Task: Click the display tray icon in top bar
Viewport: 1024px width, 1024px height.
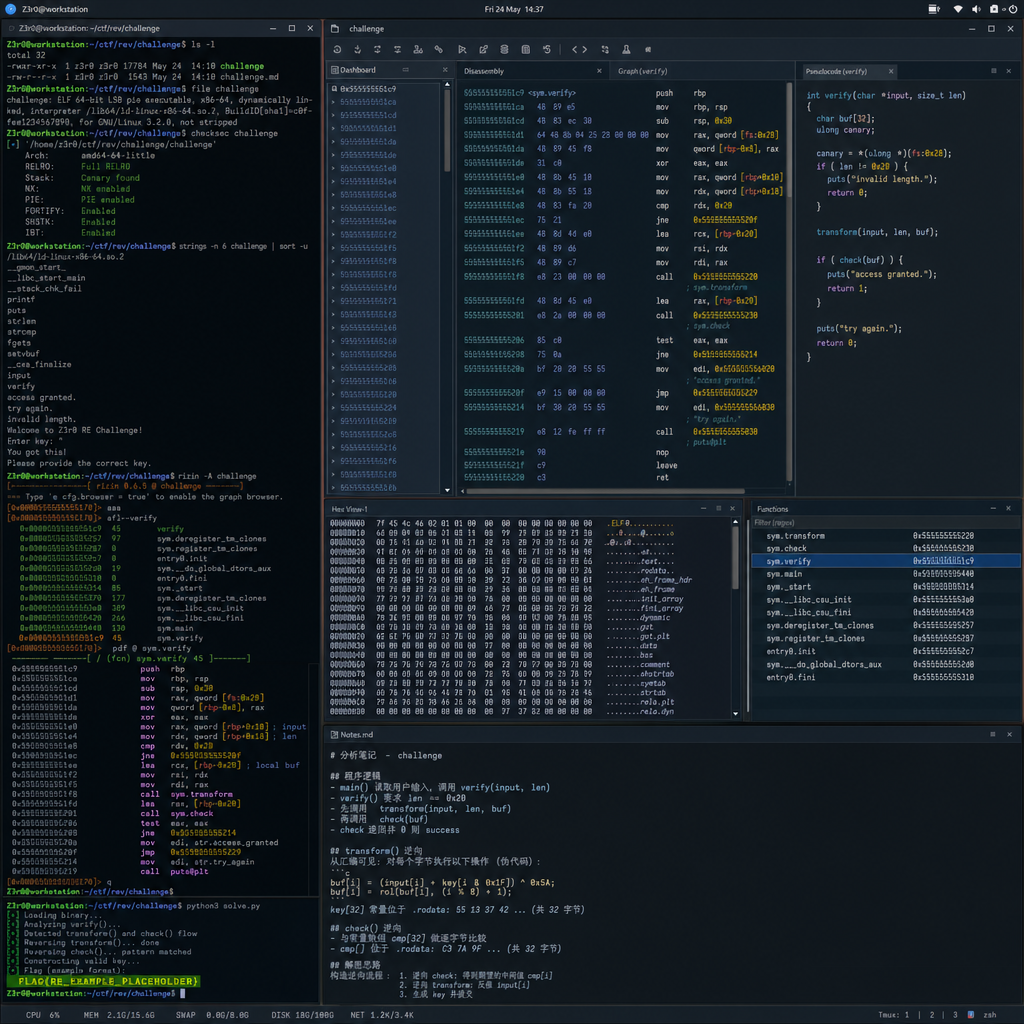Action: [x=934, y=9]
